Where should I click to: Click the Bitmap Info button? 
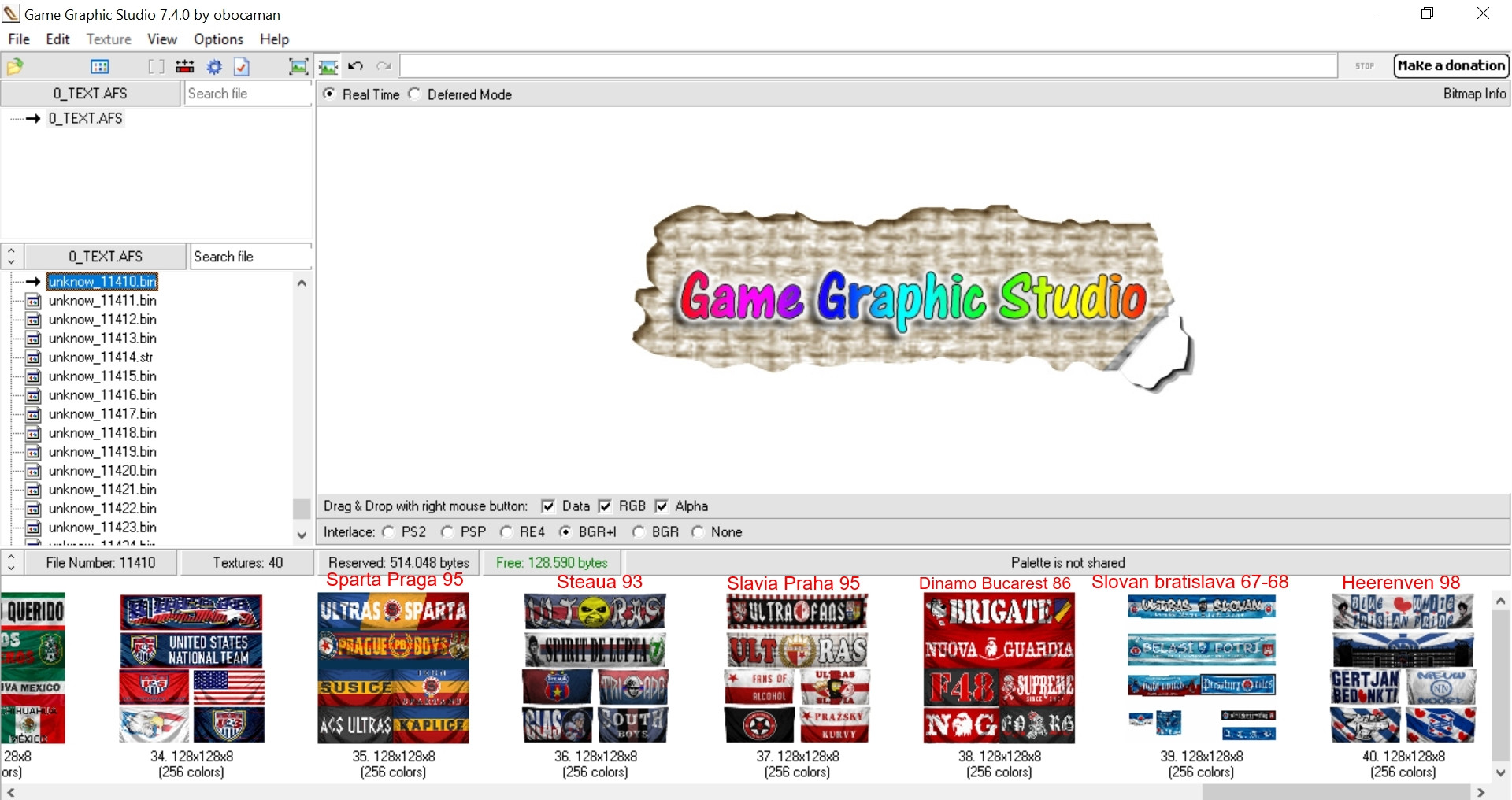point(1474,94)
